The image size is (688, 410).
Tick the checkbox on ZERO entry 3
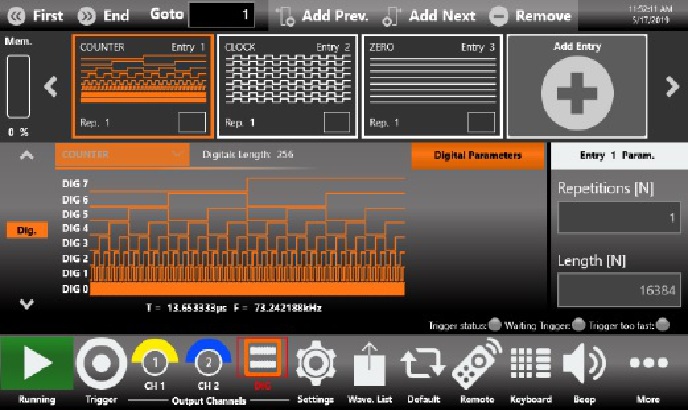pyautogui.click(x=481, y=122)
